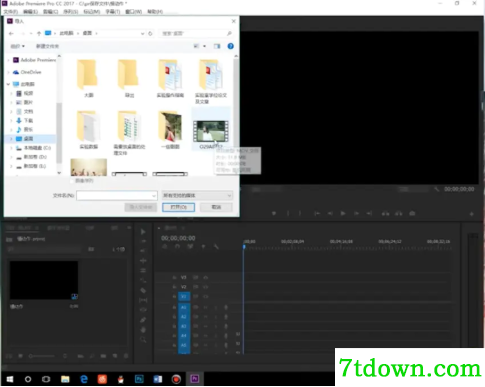Select the Selection tool in tools panel
The height and width of the screenshot is (387, 485).
click(143, 232)
